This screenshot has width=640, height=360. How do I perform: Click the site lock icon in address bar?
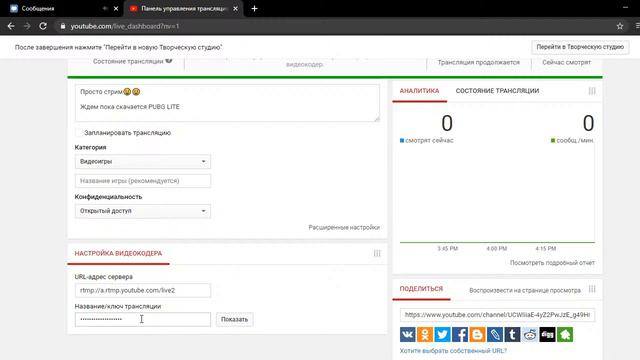click(62, 26)
